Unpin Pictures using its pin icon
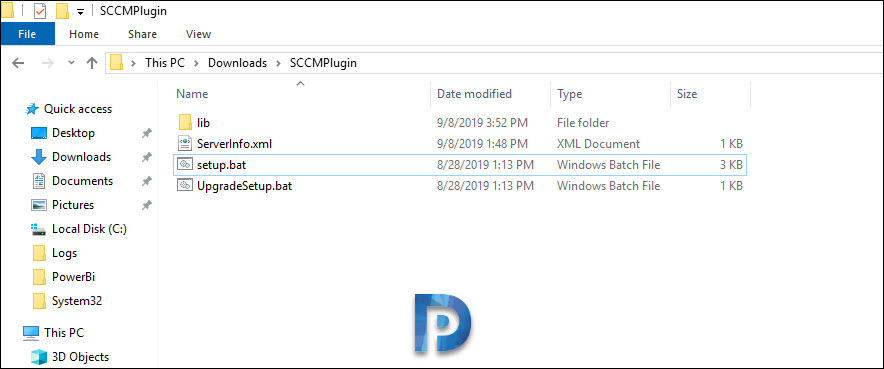The width and height of the screenshot is (884, 369). 147,205
